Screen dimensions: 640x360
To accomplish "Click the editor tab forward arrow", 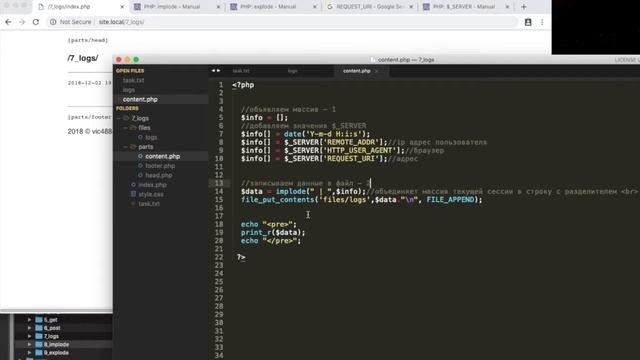I will (x=218, y=71).
